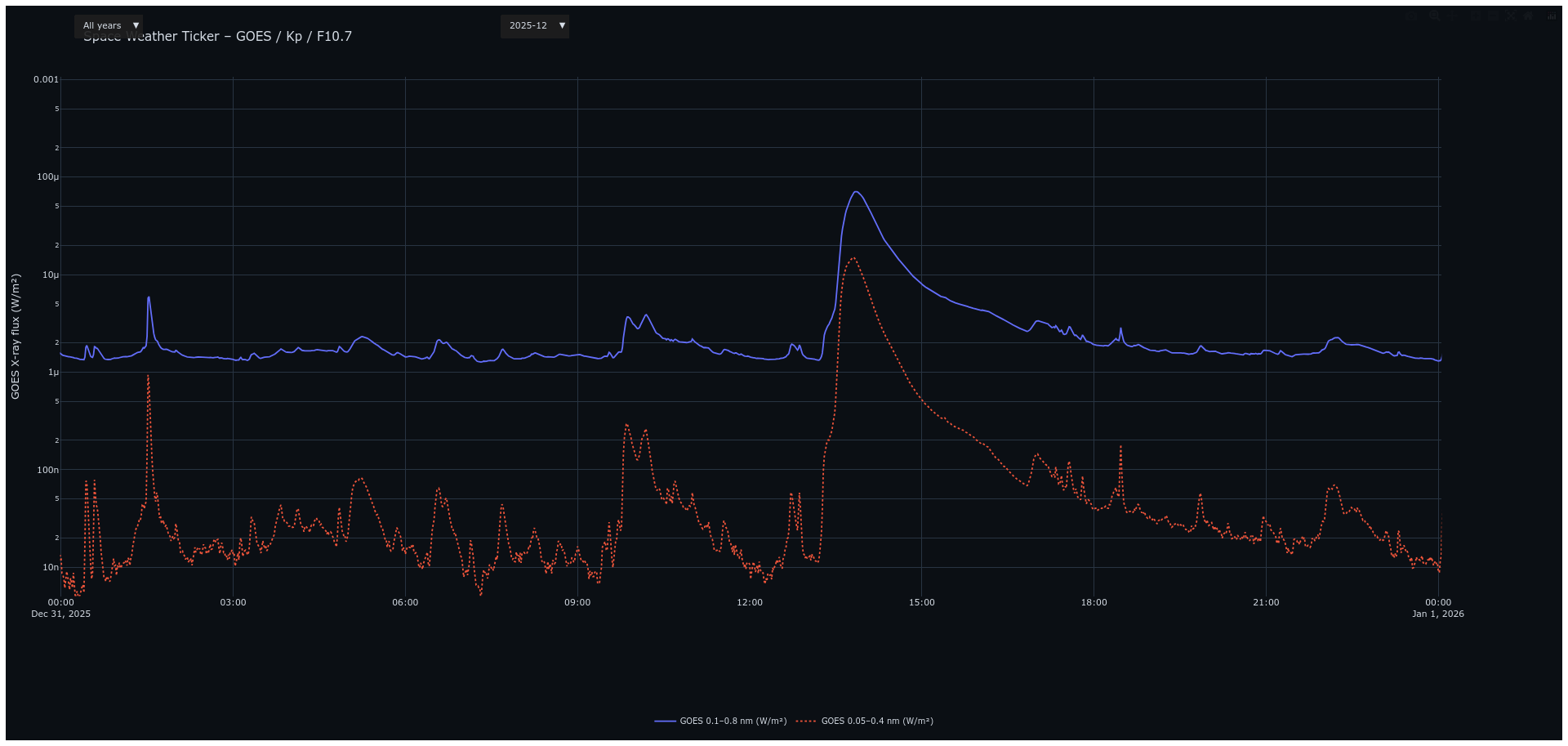Click the Space Weather Ticker chart title
Screen dimensions: 1568x746
click(217, 37)
